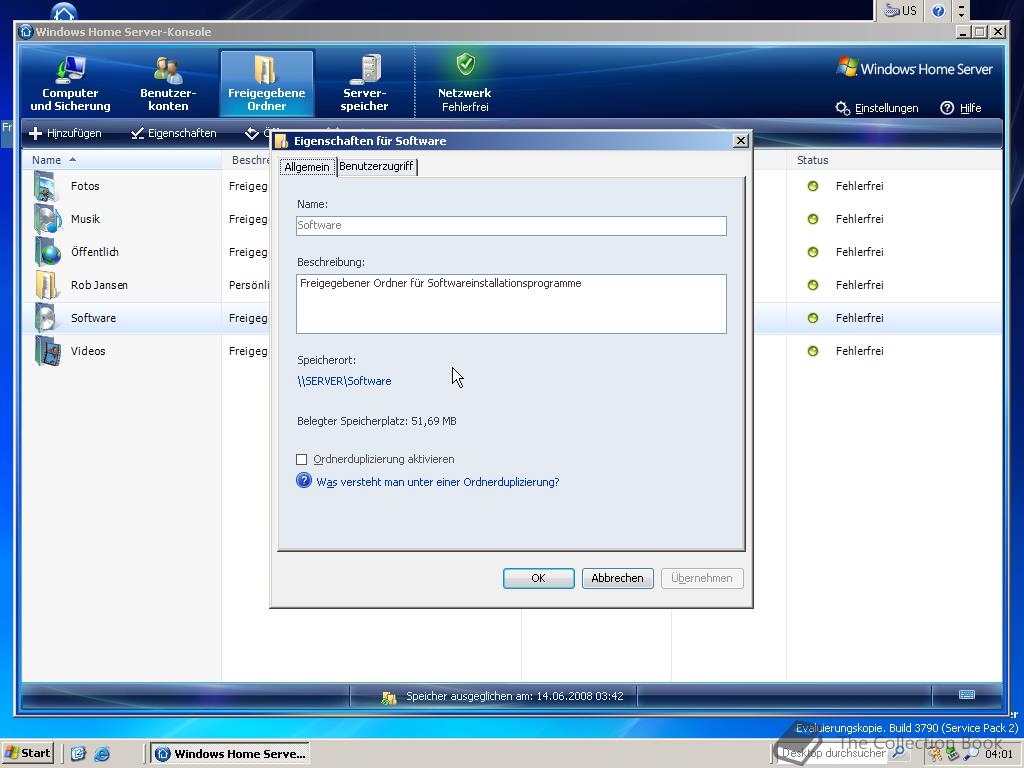
Task: Sort by Name column header
Action: point(121,160)
